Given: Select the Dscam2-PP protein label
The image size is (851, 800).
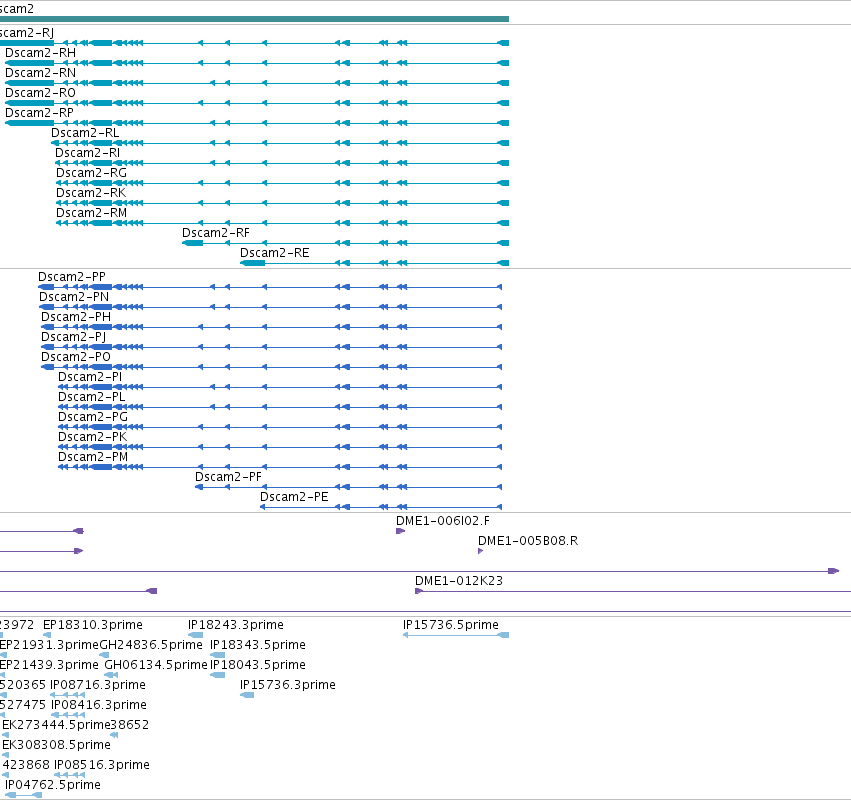Looking at the screenshot, I should point(72,277).
